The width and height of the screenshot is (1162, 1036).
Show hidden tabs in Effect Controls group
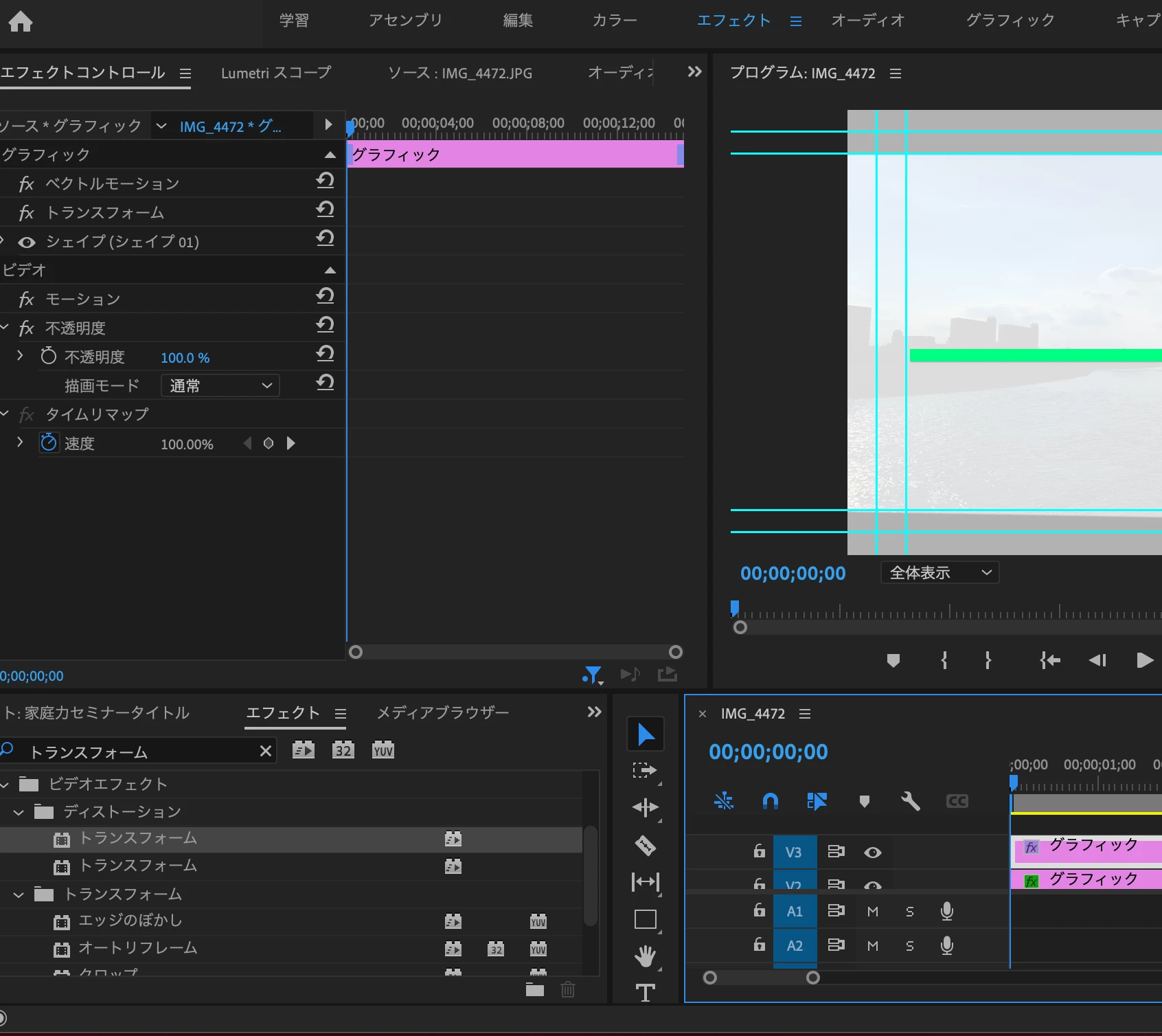tap(694, 71)
